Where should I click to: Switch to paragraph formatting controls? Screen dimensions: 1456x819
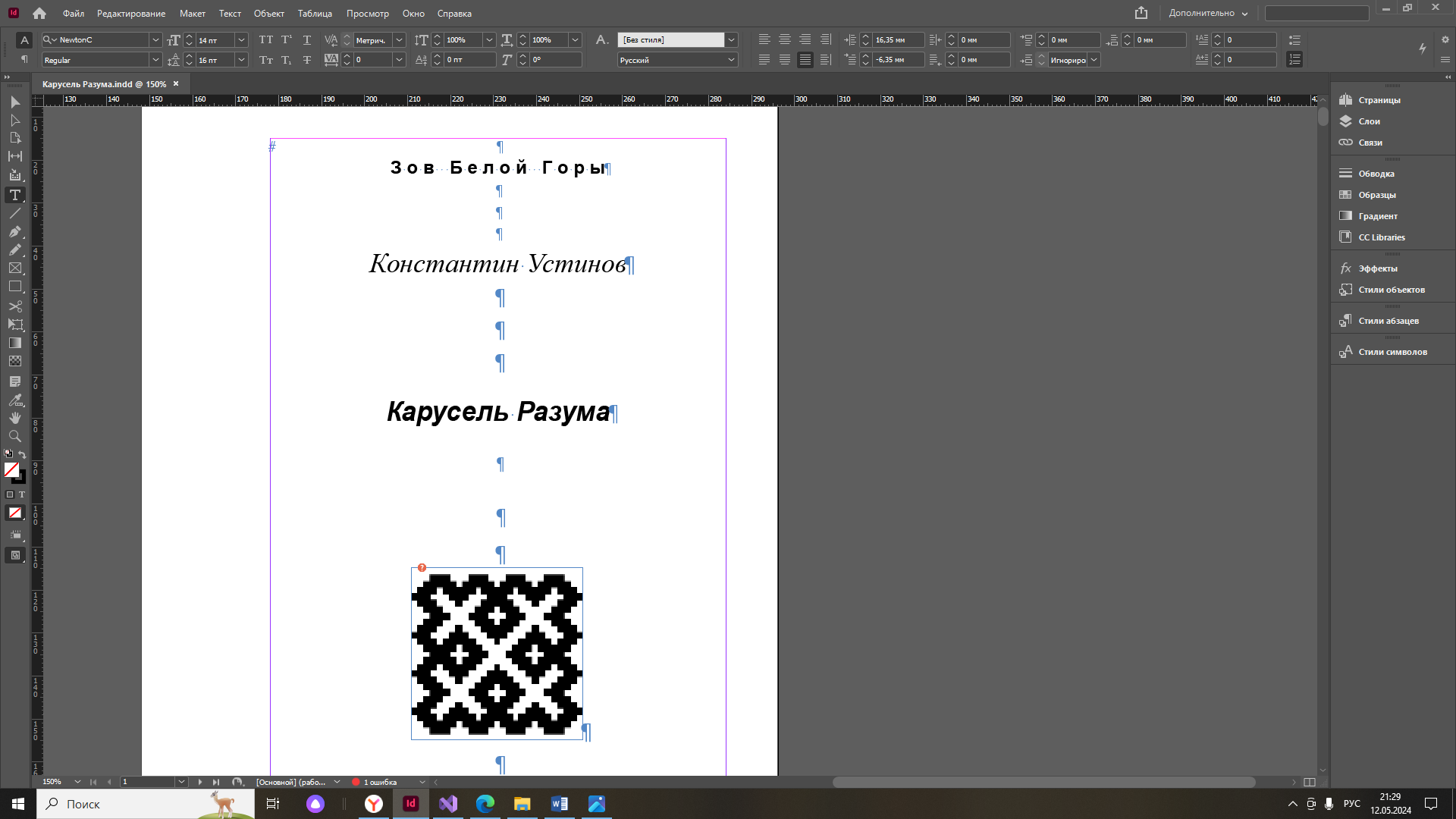(24, 59)
